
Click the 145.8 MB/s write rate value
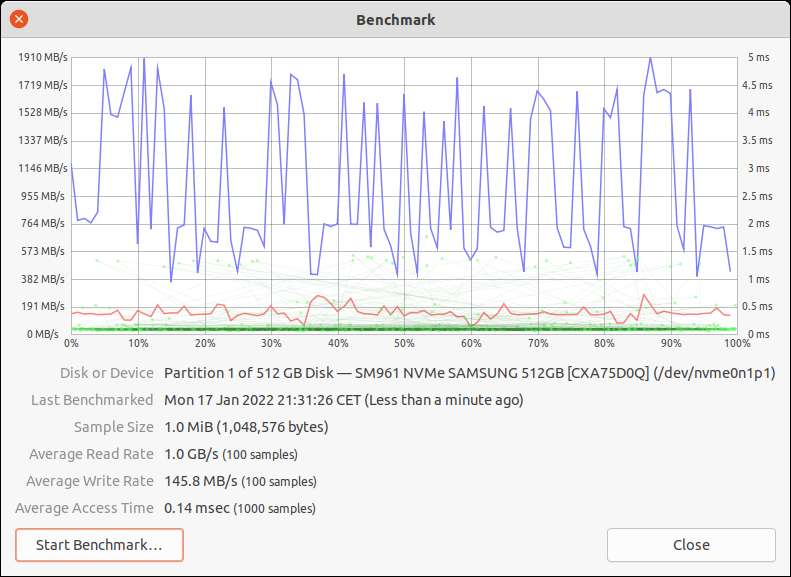tap(201, 481)
